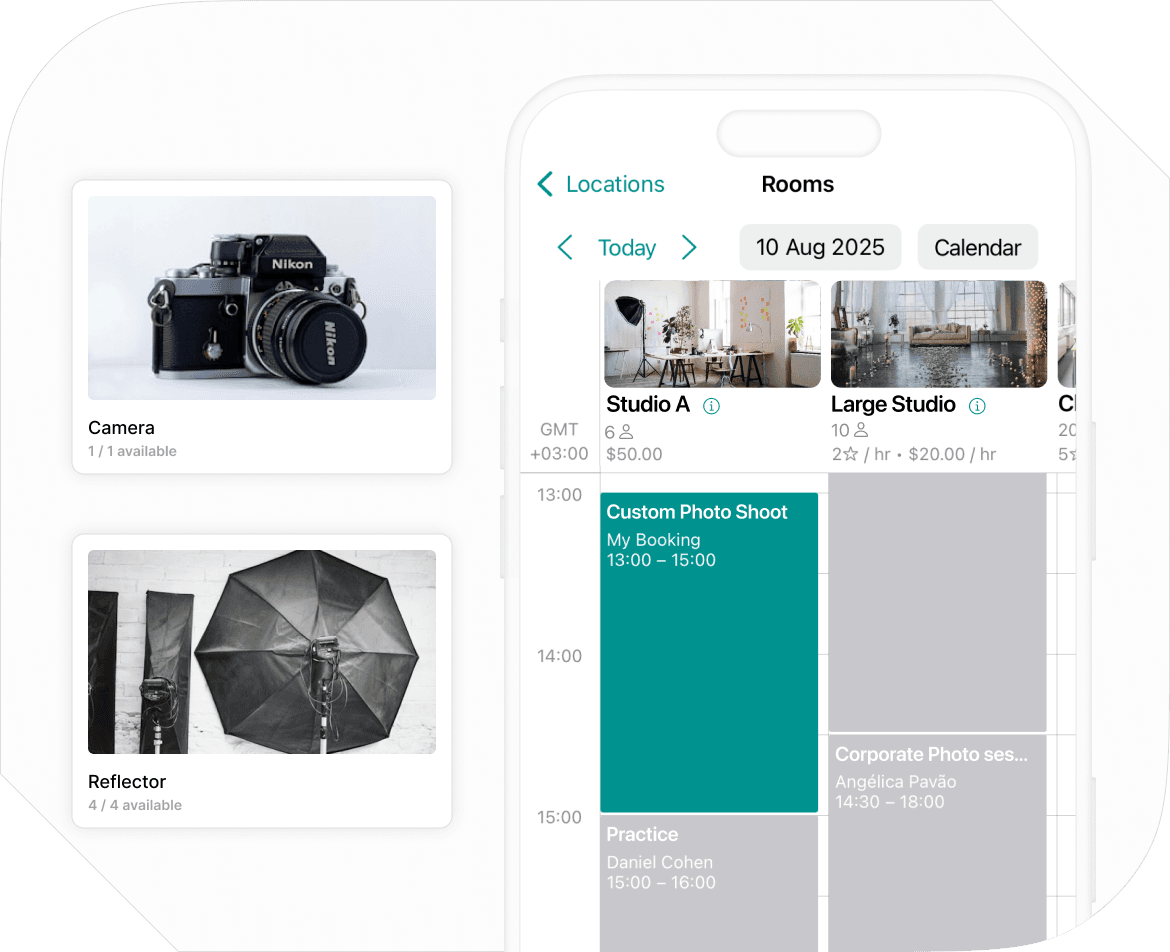Click the back chevron next to Locations
Screen dimensions: 1170x952
coord(545,184)
